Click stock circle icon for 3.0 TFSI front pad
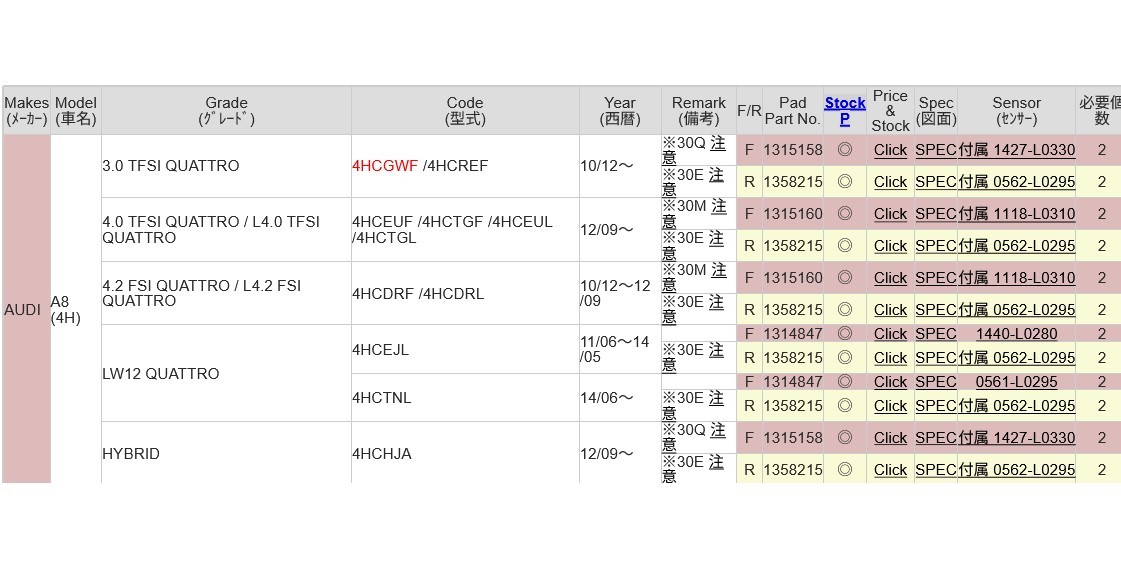The image size is (1121, 564). tap(844, 150)
